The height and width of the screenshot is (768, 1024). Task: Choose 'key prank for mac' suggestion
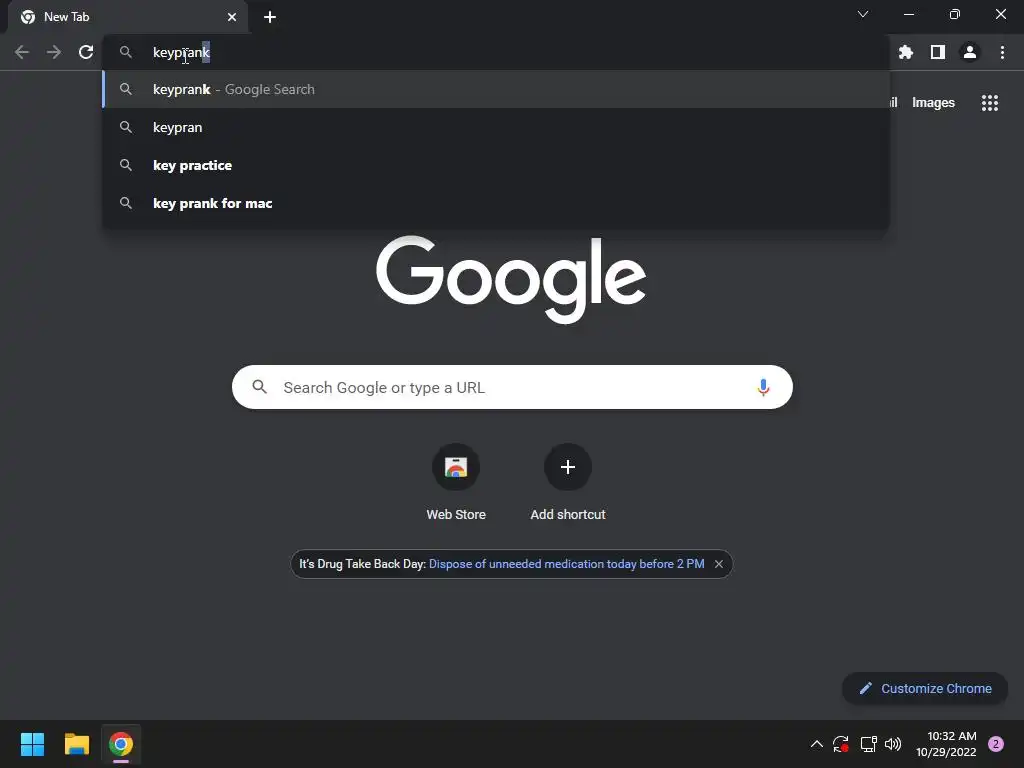click(496, 203)
